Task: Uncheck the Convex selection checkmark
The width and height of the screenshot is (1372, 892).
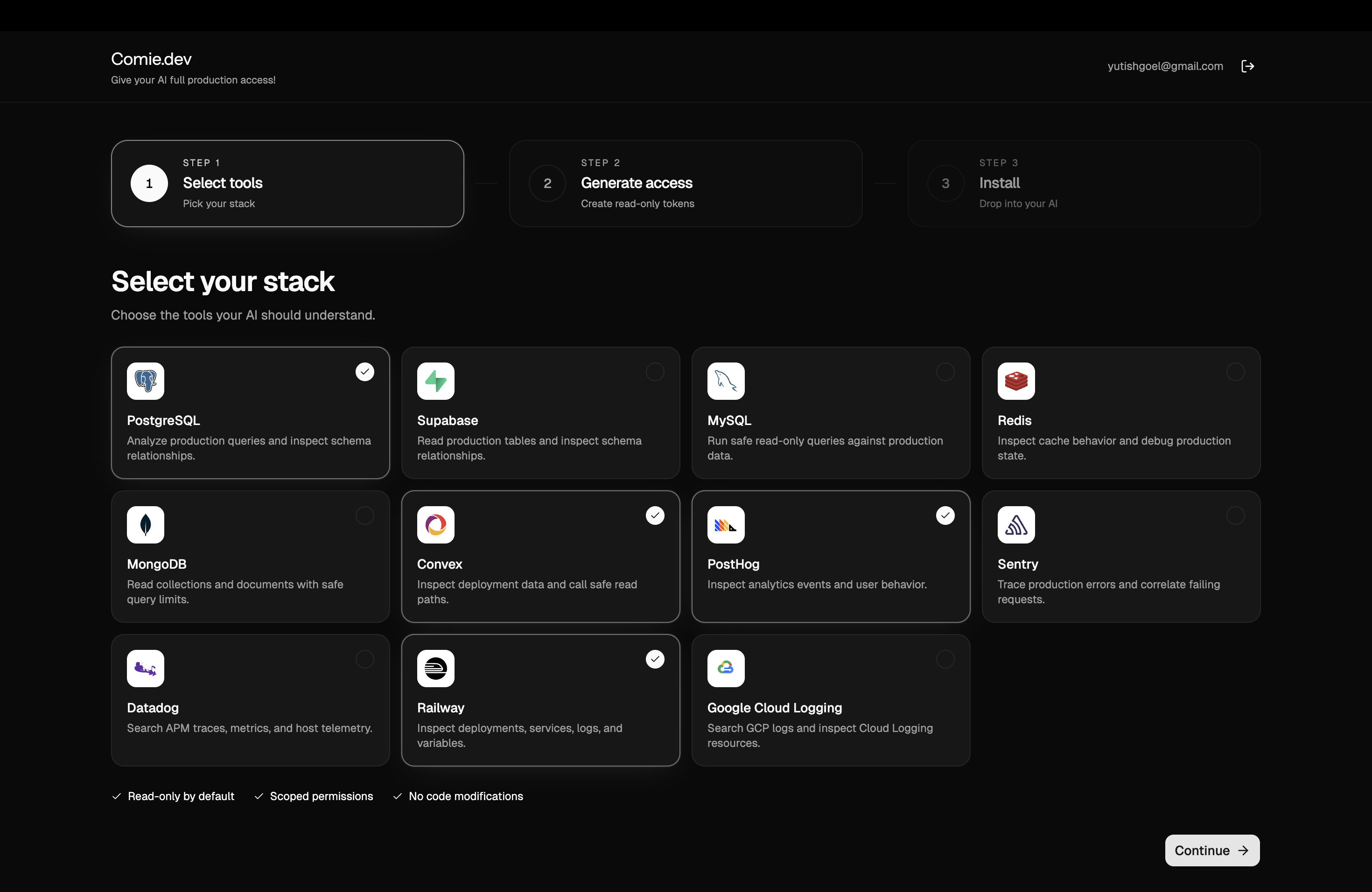Action: click(x=655, y=515)
